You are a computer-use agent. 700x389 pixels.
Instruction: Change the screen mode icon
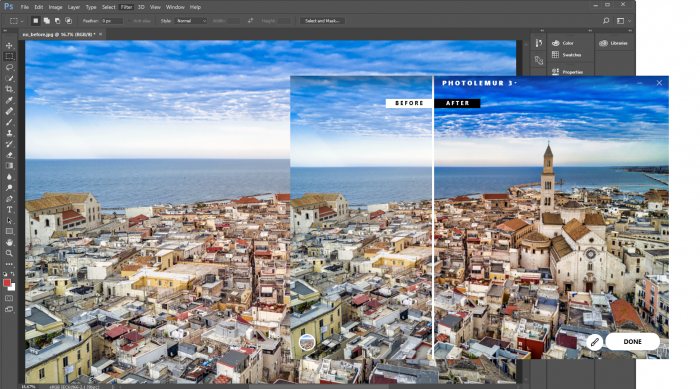9,309
